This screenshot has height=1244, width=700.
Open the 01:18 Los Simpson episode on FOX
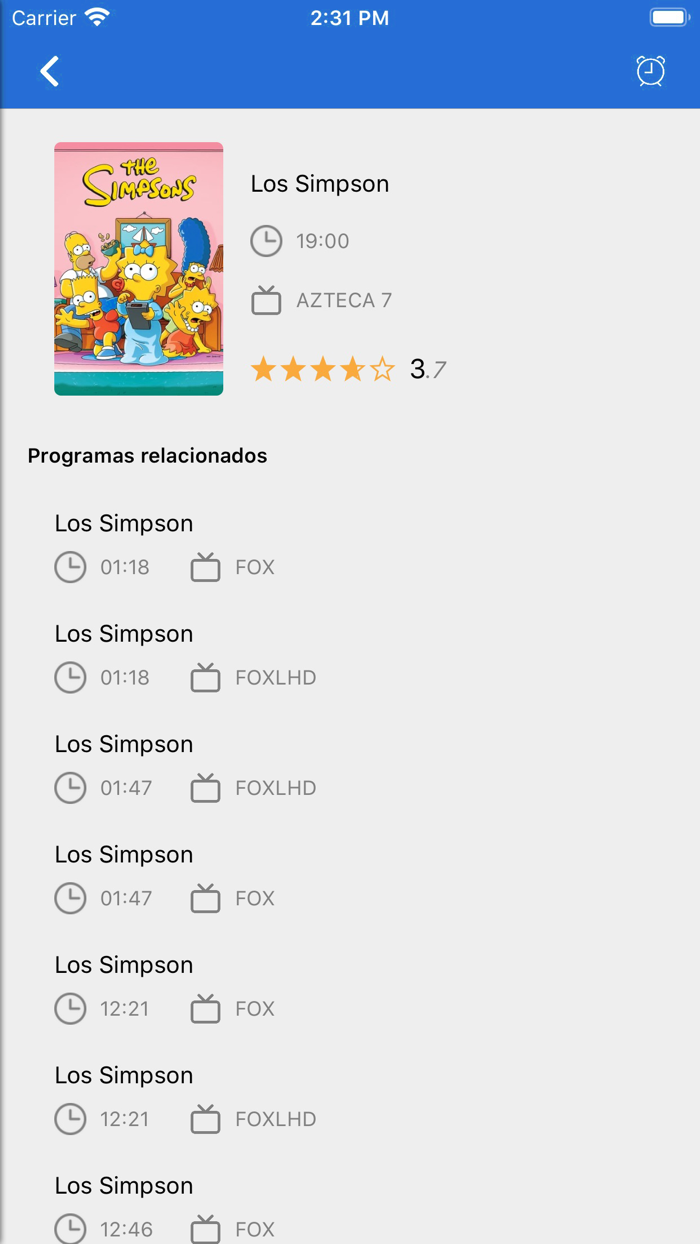coord(123,522)
